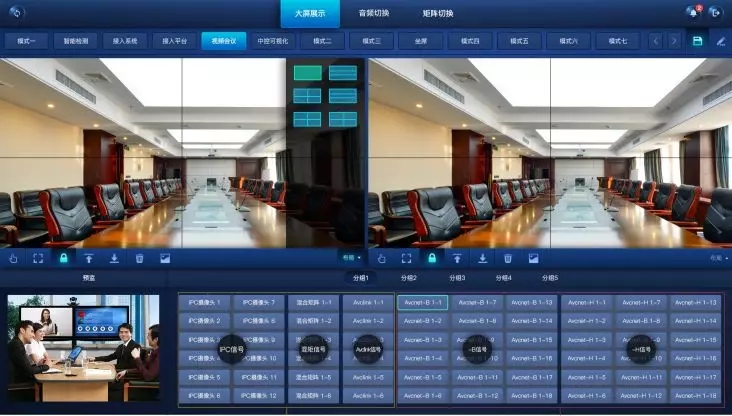This screenshot has height=416, width=732.
Task: Click the upload arrow icon under left wall
Action: 89,258
